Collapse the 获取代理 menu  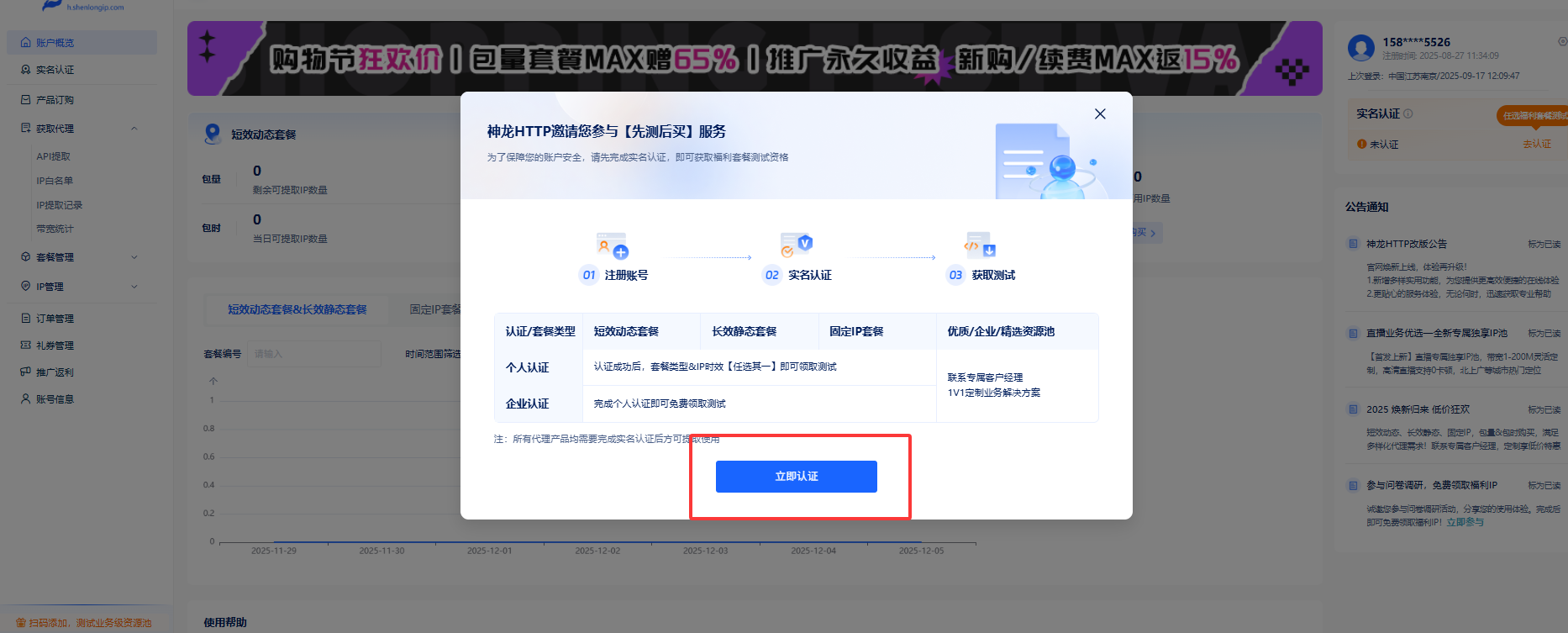pyautogui.click(x=134, y=129)
